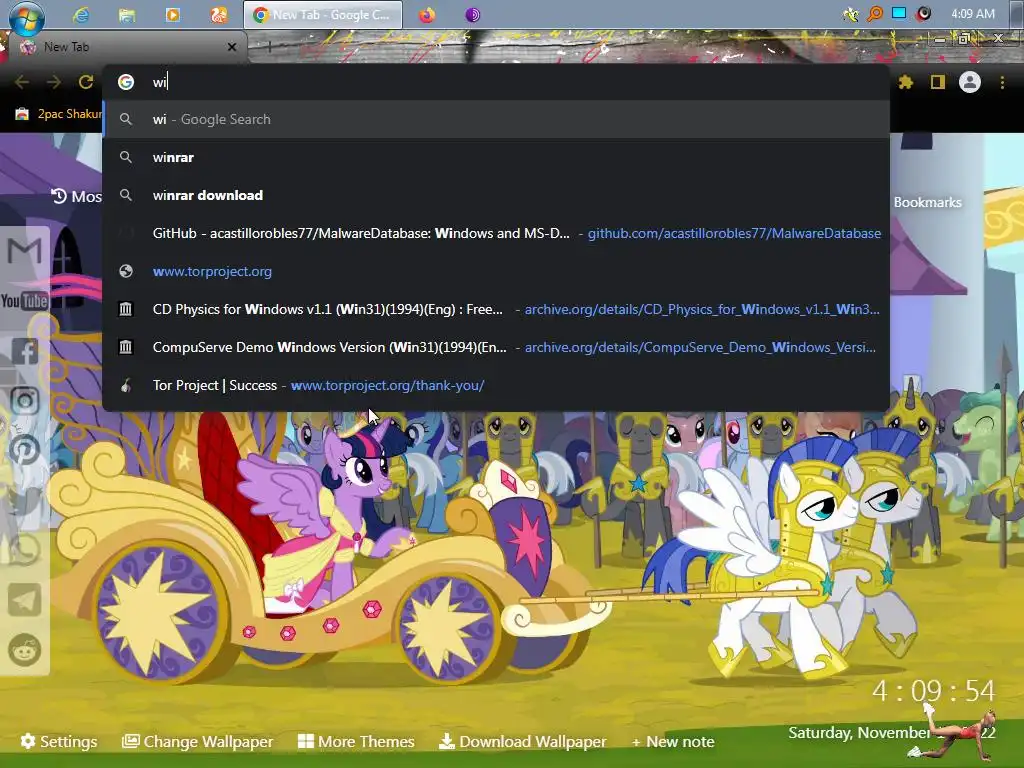Switch to the New Tab - Google Chrome taskbar button
Viewport: 1024px width, 768px height.
tap(323, 14)
